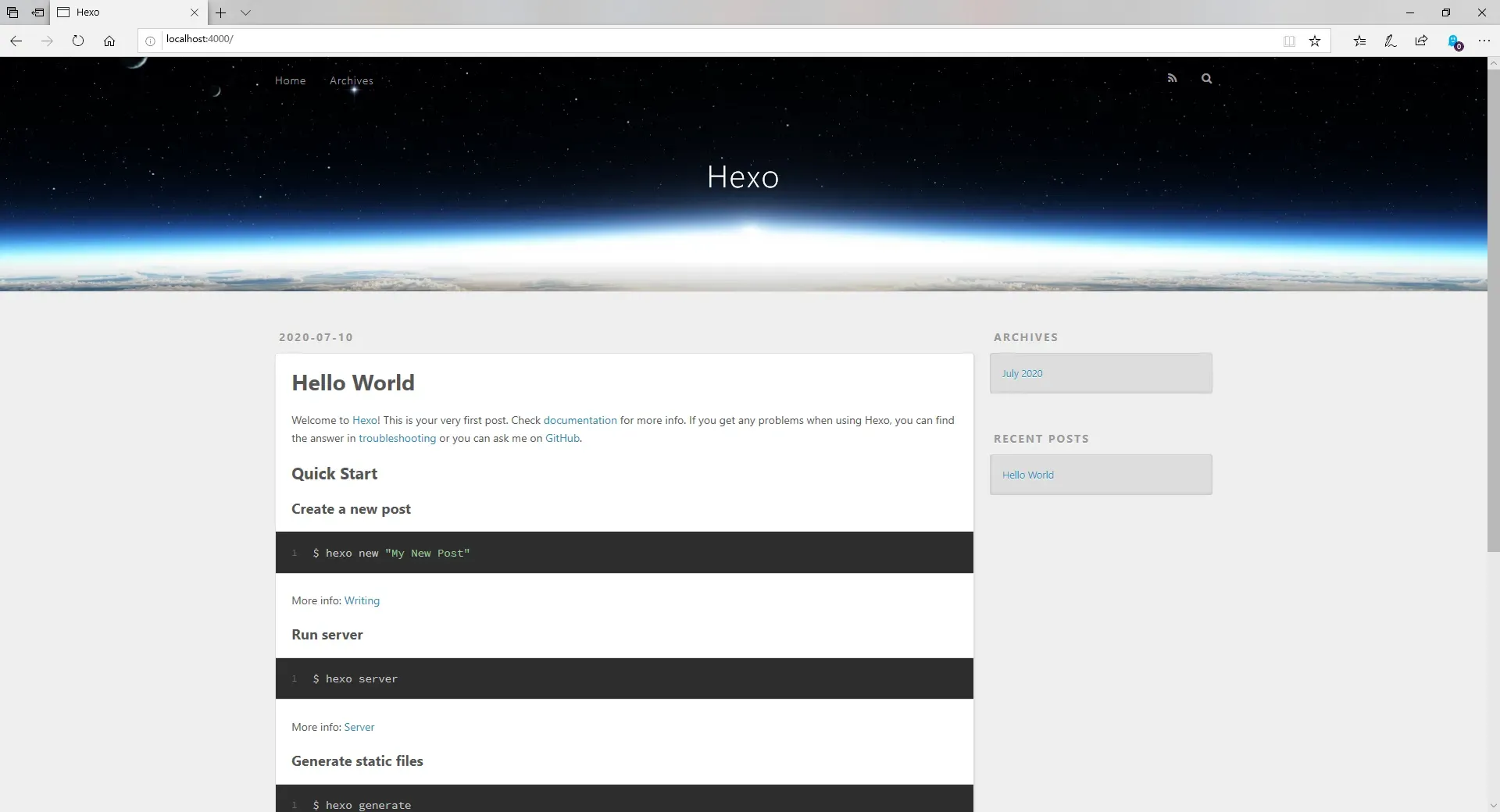Click scrollbar down arrow
The image size is (1500, 812).
coord(1493,805)
